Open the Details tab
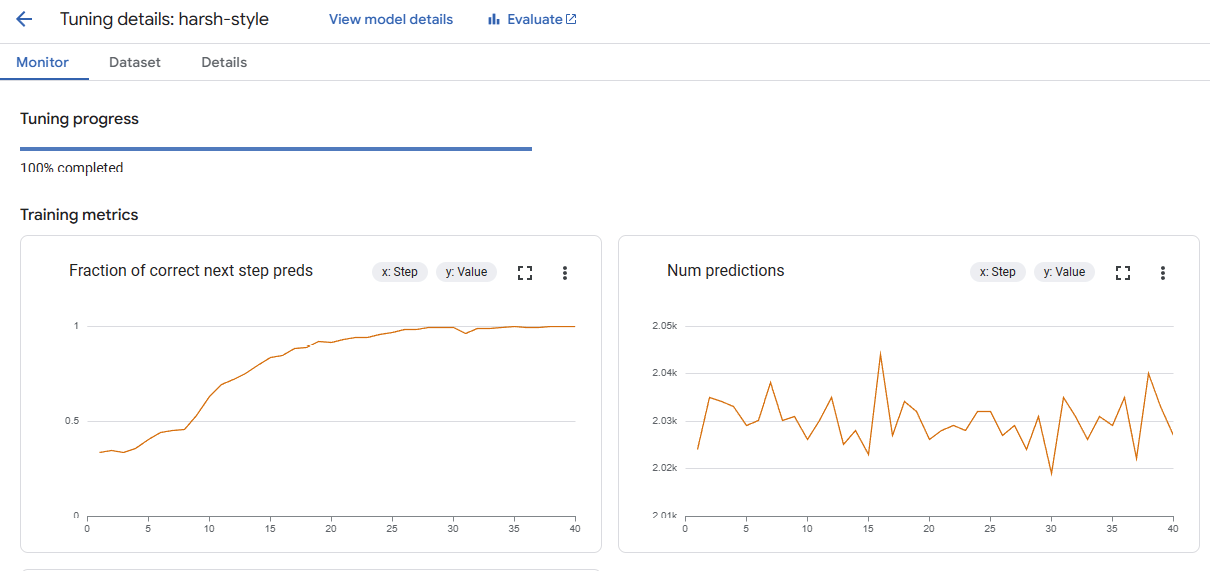The image size is (1210, 571). click(224, 62)
